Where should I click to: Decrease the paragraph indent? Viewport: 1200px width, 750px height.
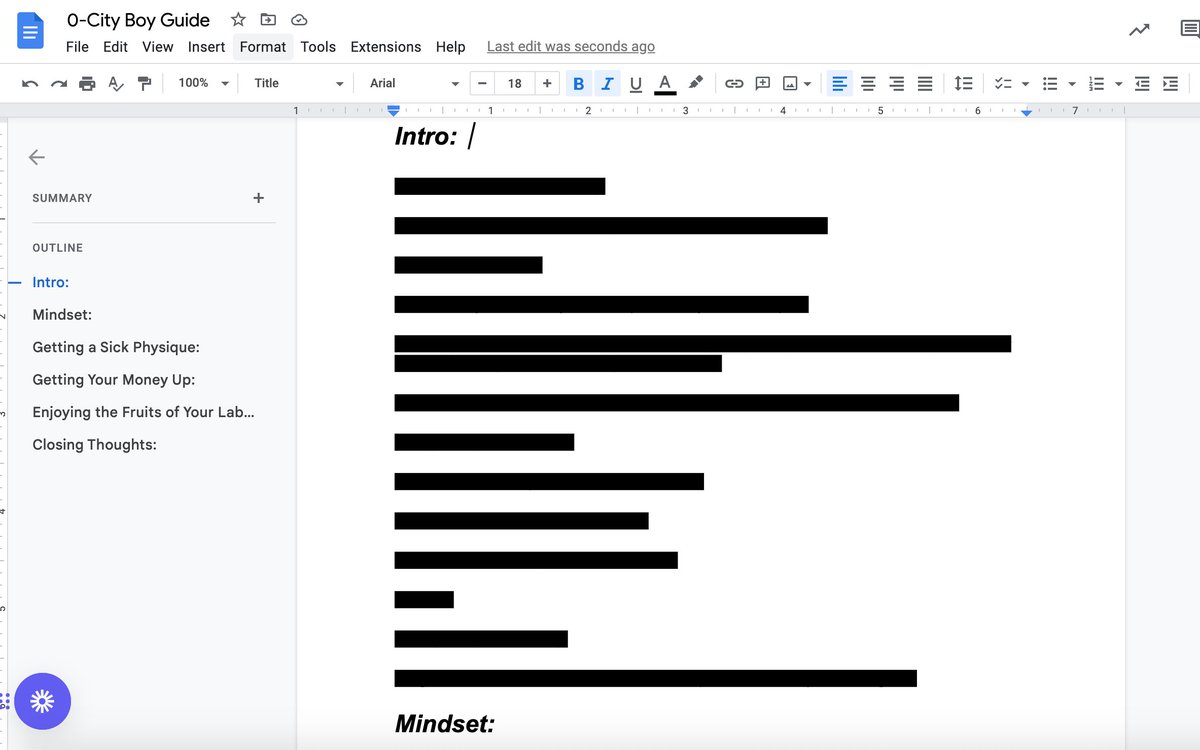(x=1142, y=83)
